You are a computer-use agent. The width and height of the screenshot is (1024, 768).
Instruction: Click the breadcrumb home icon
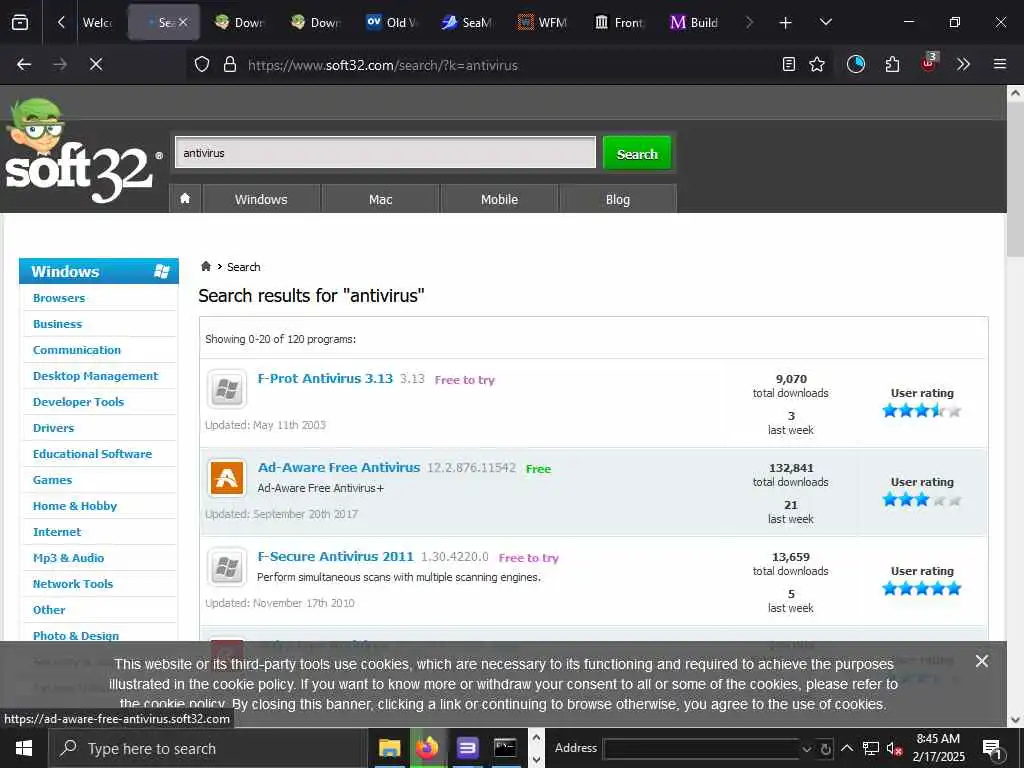[206, 266]
